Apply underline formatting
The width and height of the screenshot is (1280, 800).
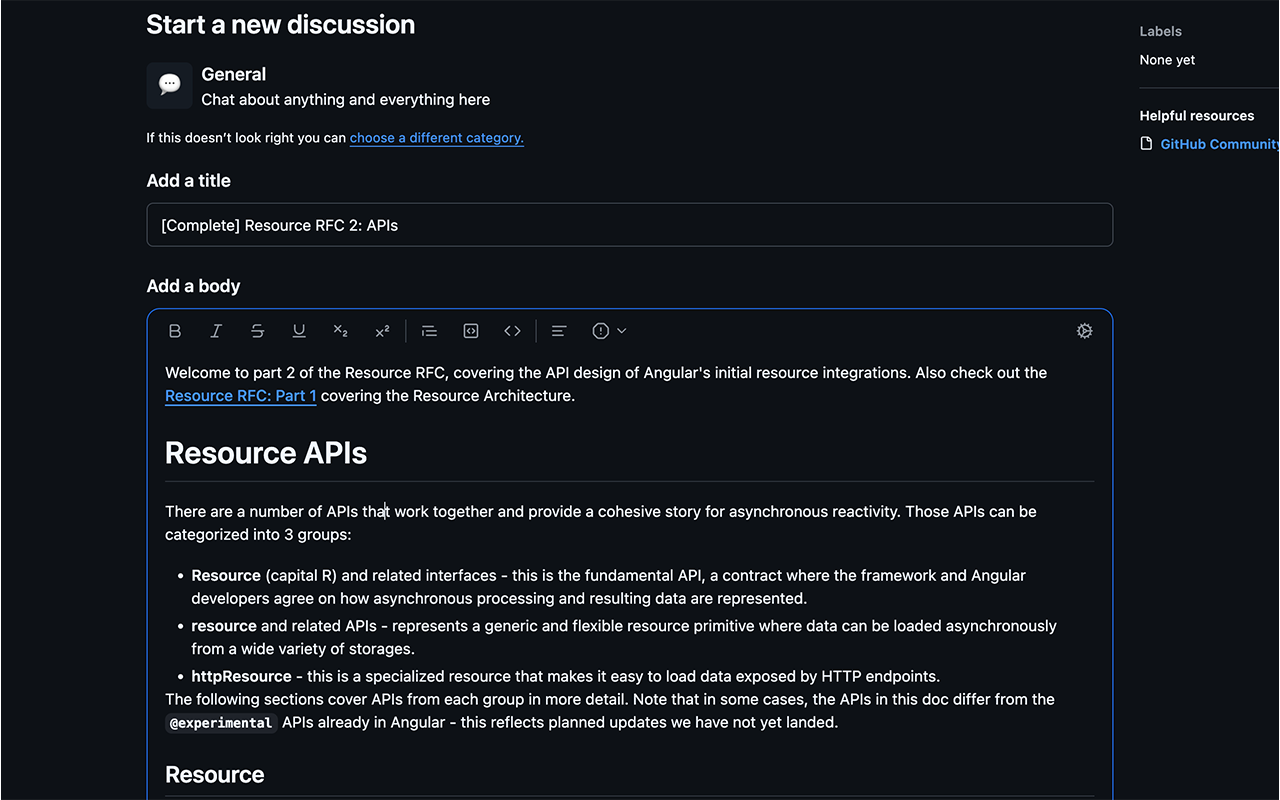(298, 330)
